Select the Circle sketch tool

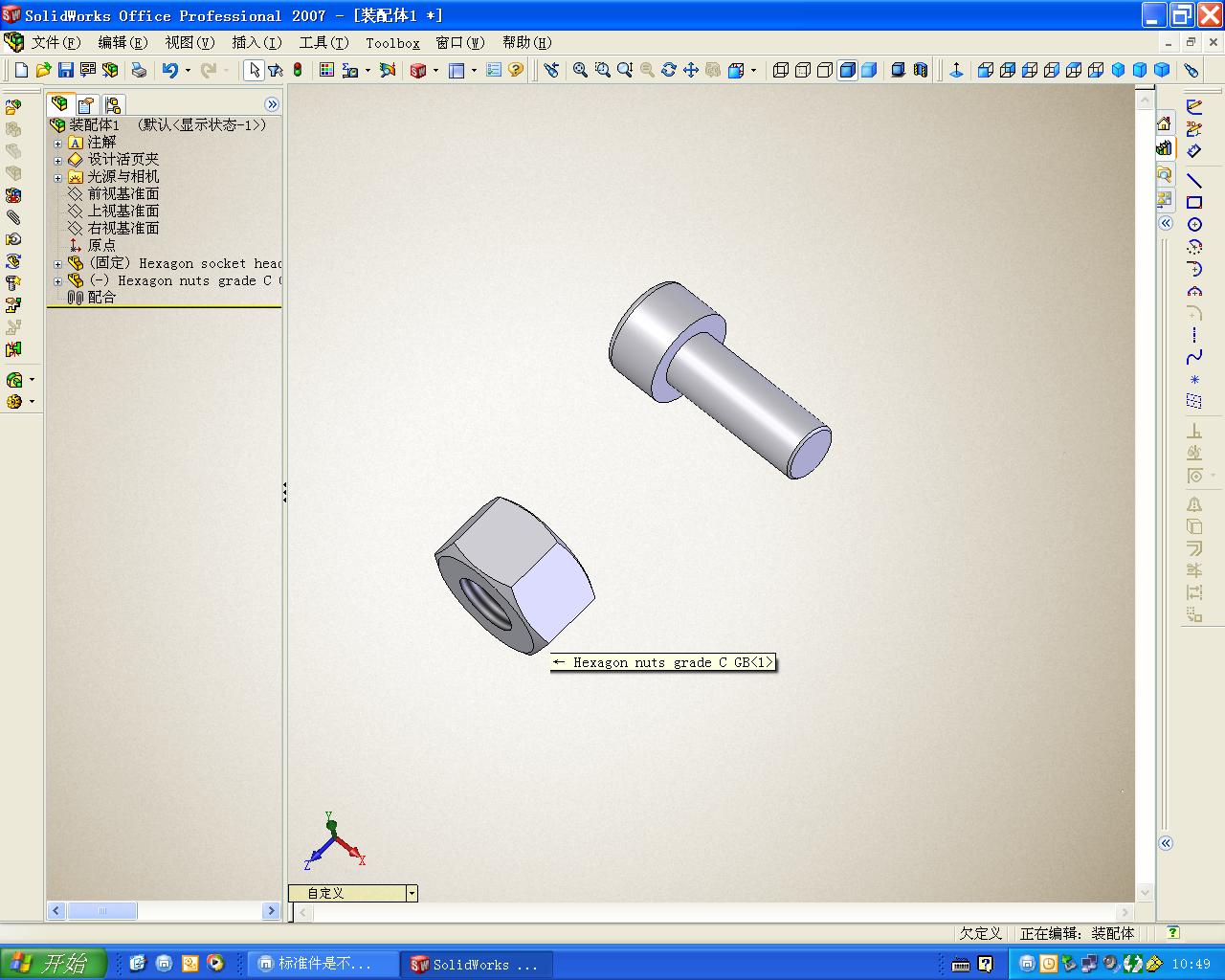pos(1194,225)
